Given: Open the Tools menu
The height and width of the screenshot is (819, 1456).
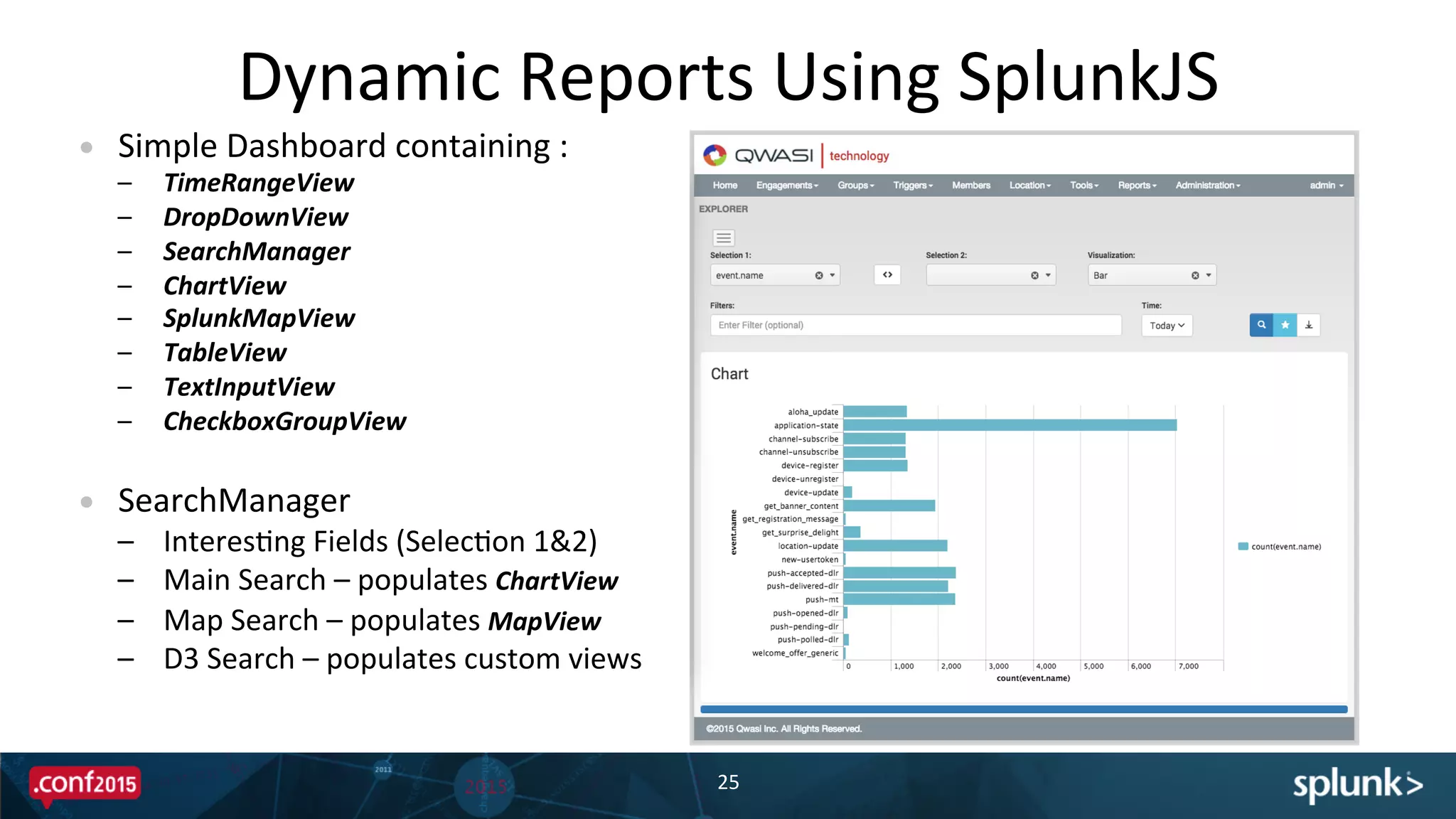Looking at the screenshot, I should coord(1084,186).
